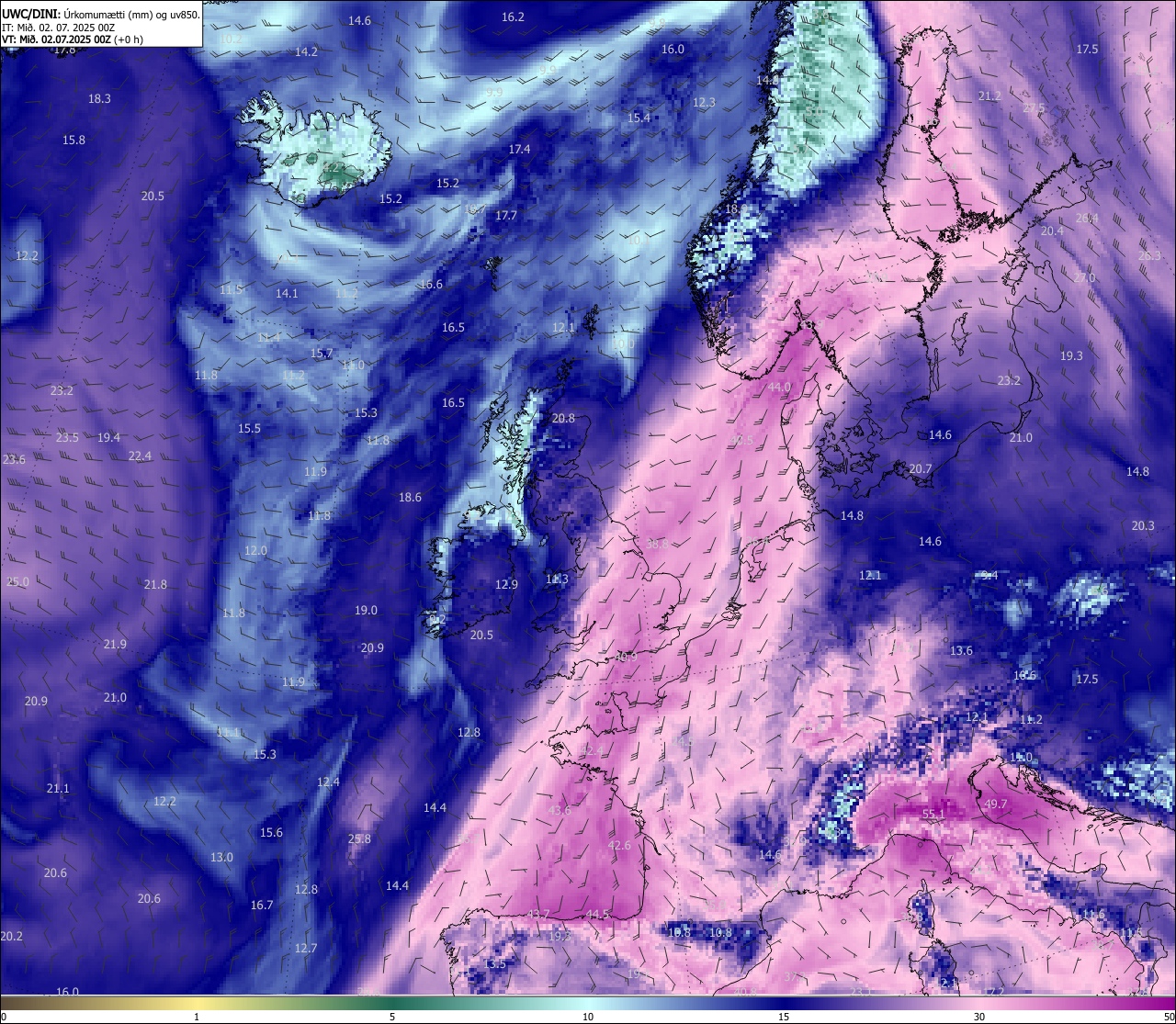Click the 40.9 value label
The width and height of the screenshot is (1176, 1024).
(626, 658)
